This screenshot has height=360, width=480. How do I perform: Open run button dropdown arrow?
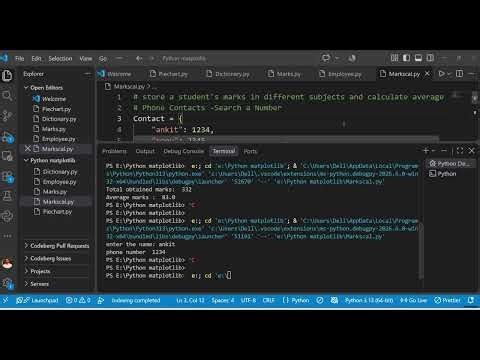click(449, 74)
